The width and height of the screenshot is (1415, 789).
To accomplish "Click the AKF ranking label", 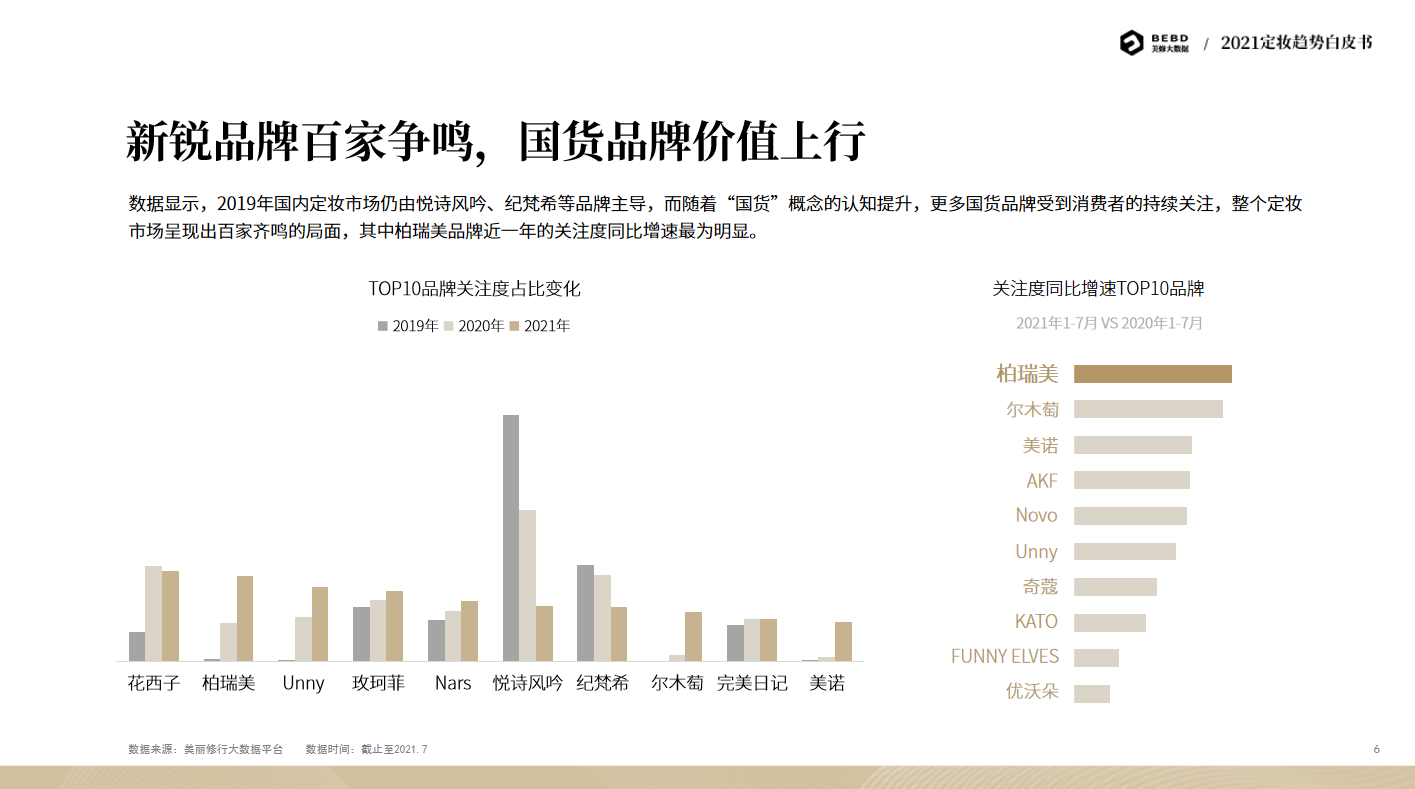I will [1042, 480].
